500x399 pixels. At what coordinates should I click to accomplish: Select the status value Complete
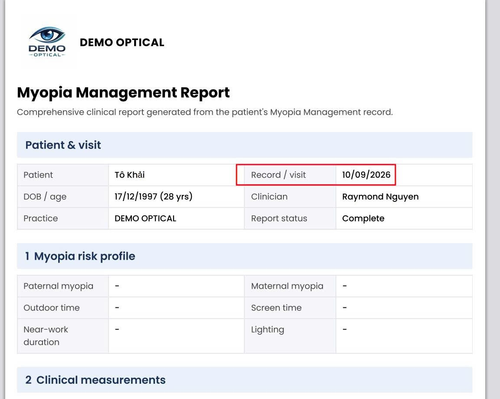coord(363,218)
